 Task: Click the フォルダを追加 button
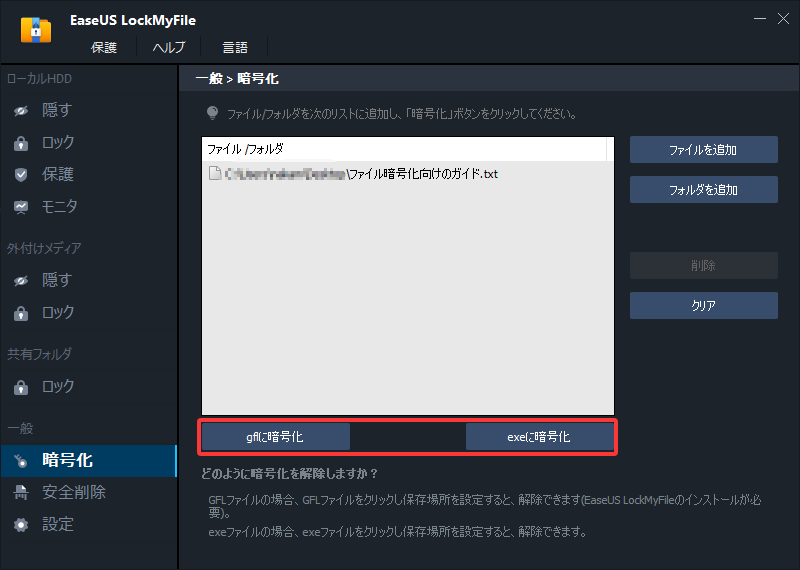click(704, 190)
